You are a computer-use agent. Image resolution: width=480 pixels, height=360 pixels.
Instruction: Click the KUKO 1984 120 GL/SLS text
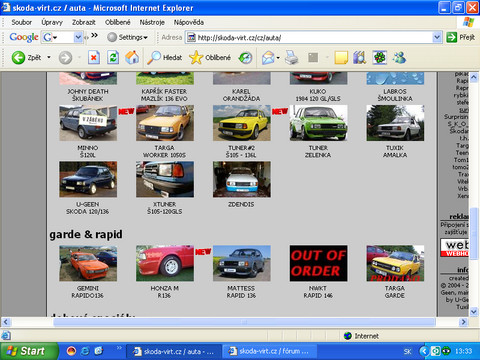click(318, 95)
